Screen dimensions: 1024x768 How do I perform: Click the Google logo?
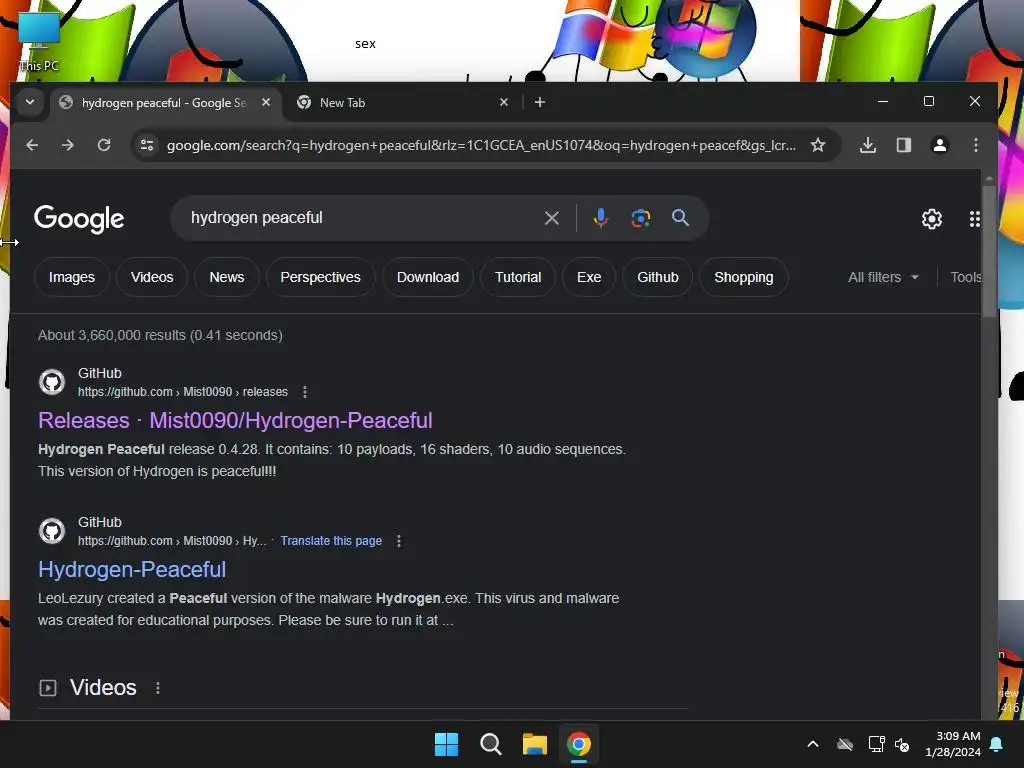pos(79,219)
